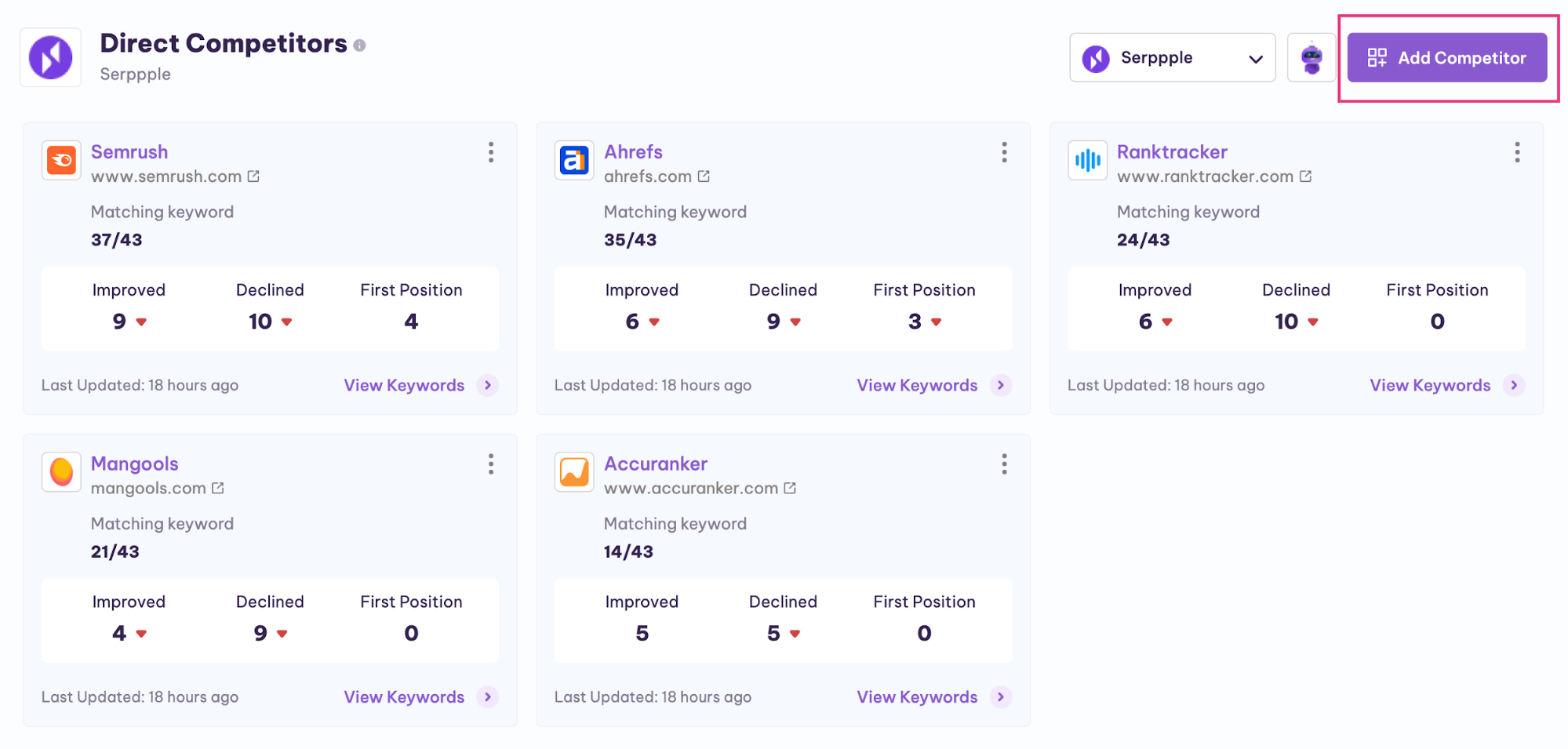The width and height of the screenshot is (1568, 749).
Task: Click the 24/43 matching keyword value
Action: point(1143,240)
